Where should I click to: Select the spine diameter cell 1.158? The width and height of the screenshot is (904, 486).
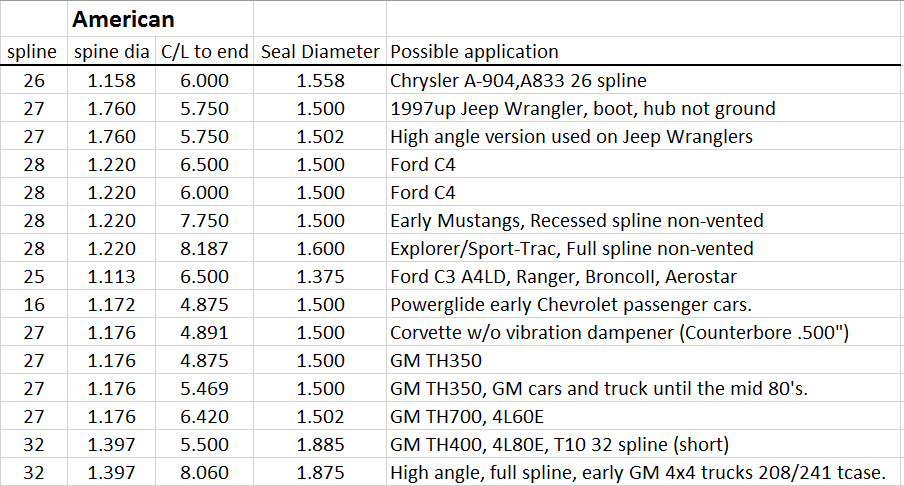click(111, 80)
